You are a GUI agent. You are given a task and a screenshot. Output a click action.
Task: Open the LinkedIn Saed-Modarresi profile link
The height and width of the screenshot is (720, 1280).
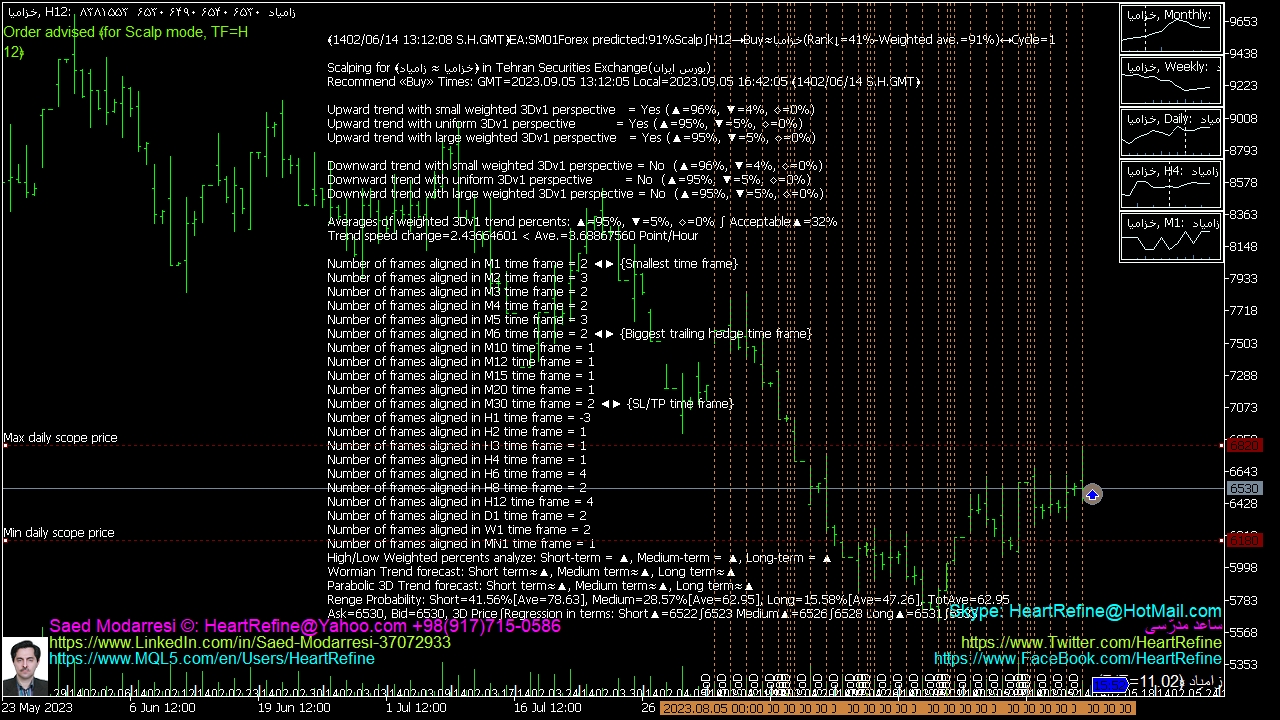pyautogui.click(x=250, y=642)
